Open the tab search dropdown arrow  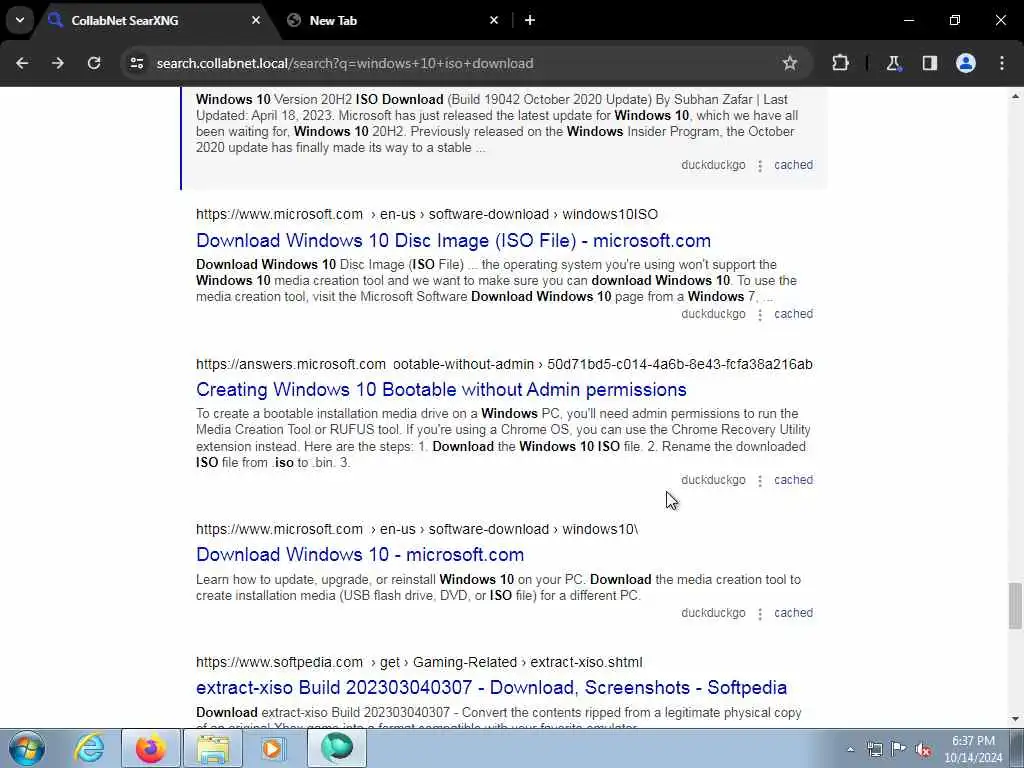20,20
